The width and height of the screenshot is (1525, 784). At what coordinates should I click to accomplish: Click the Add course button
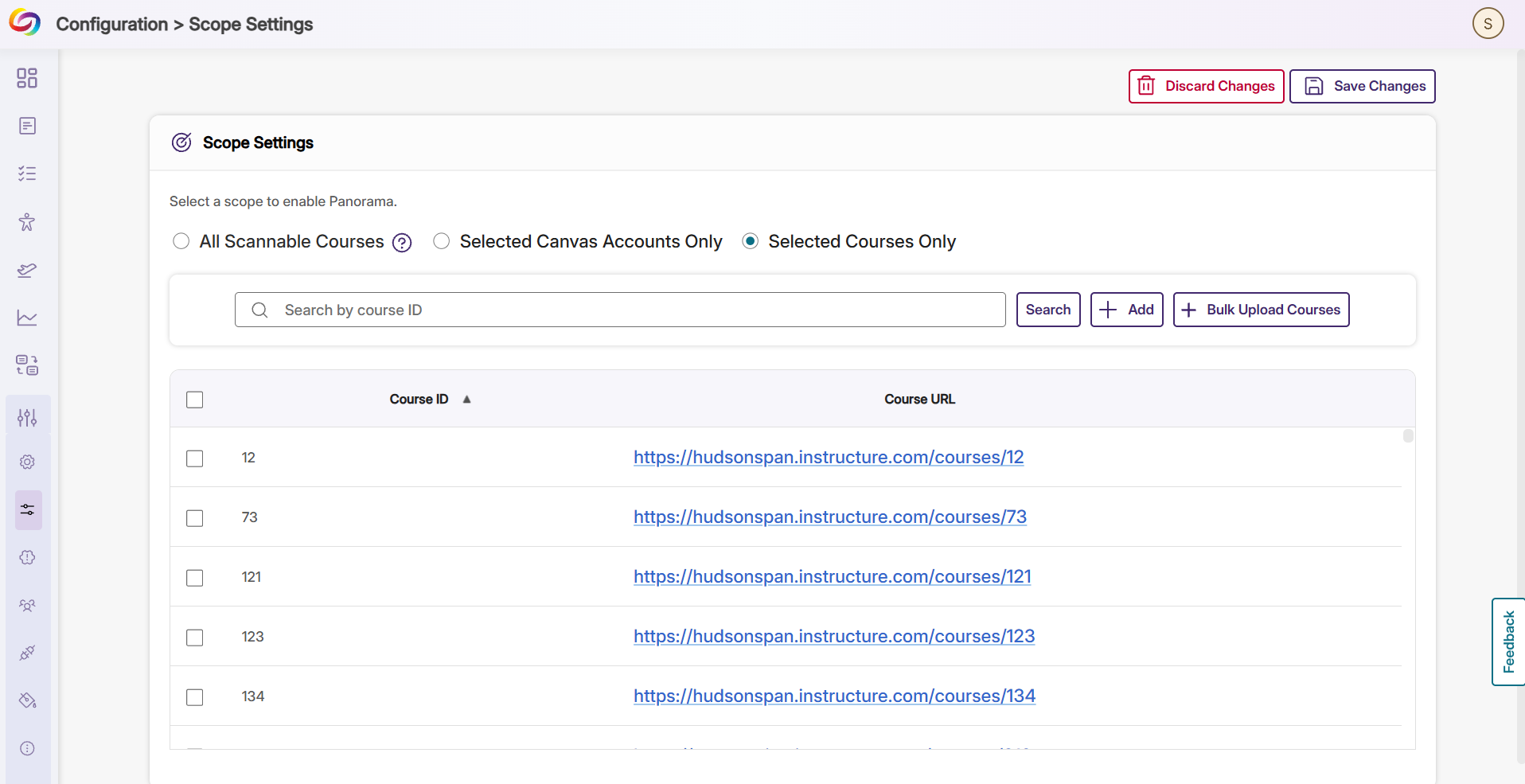tap(1126, 310)
